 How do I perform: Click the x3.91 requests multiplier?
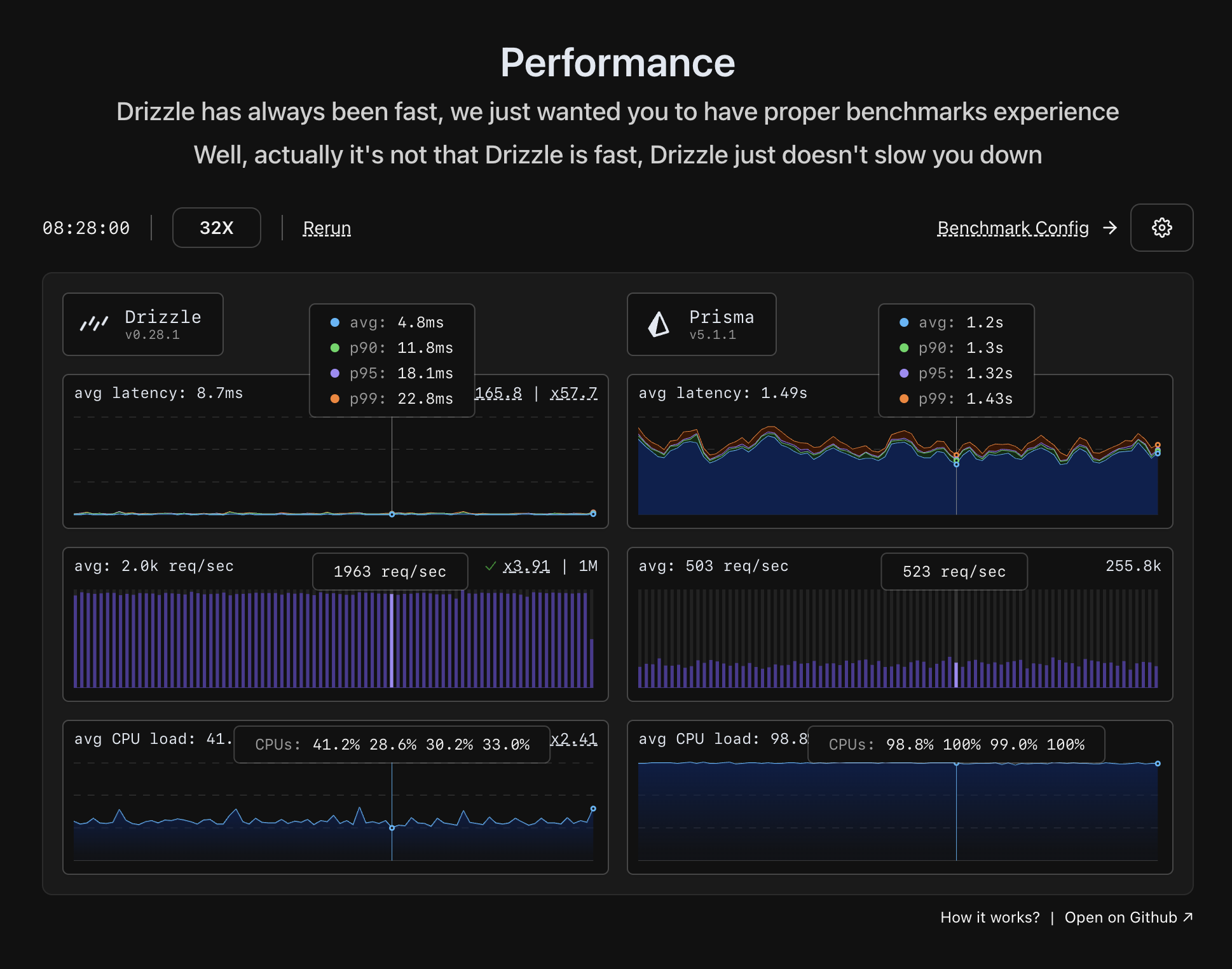tap(526, 566)
